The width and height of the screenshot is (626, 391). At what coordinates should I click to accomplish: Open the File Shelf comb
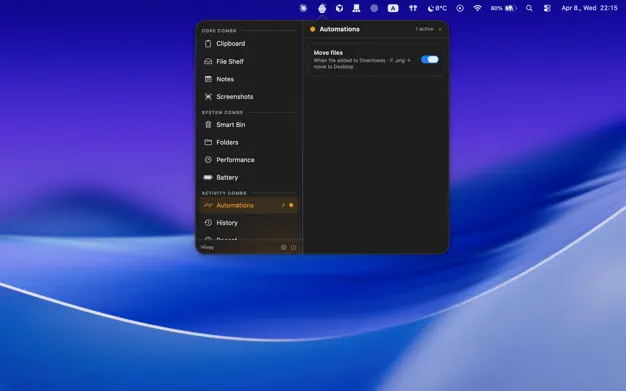[x=248, y=62]
